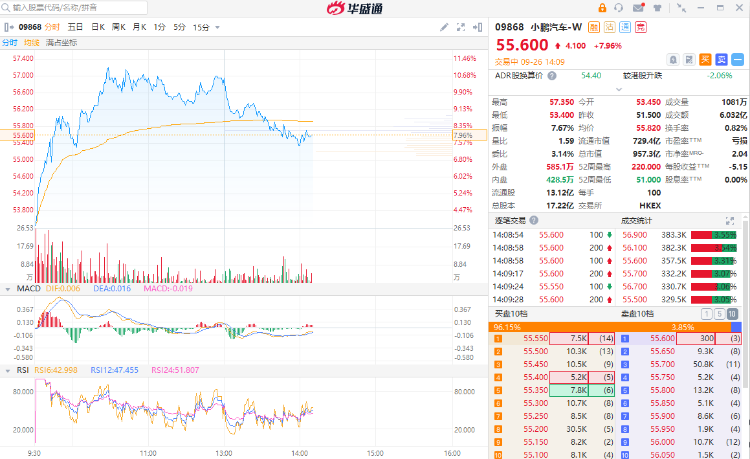Toggle the 均线 average line overlay

tap(32, 42)
